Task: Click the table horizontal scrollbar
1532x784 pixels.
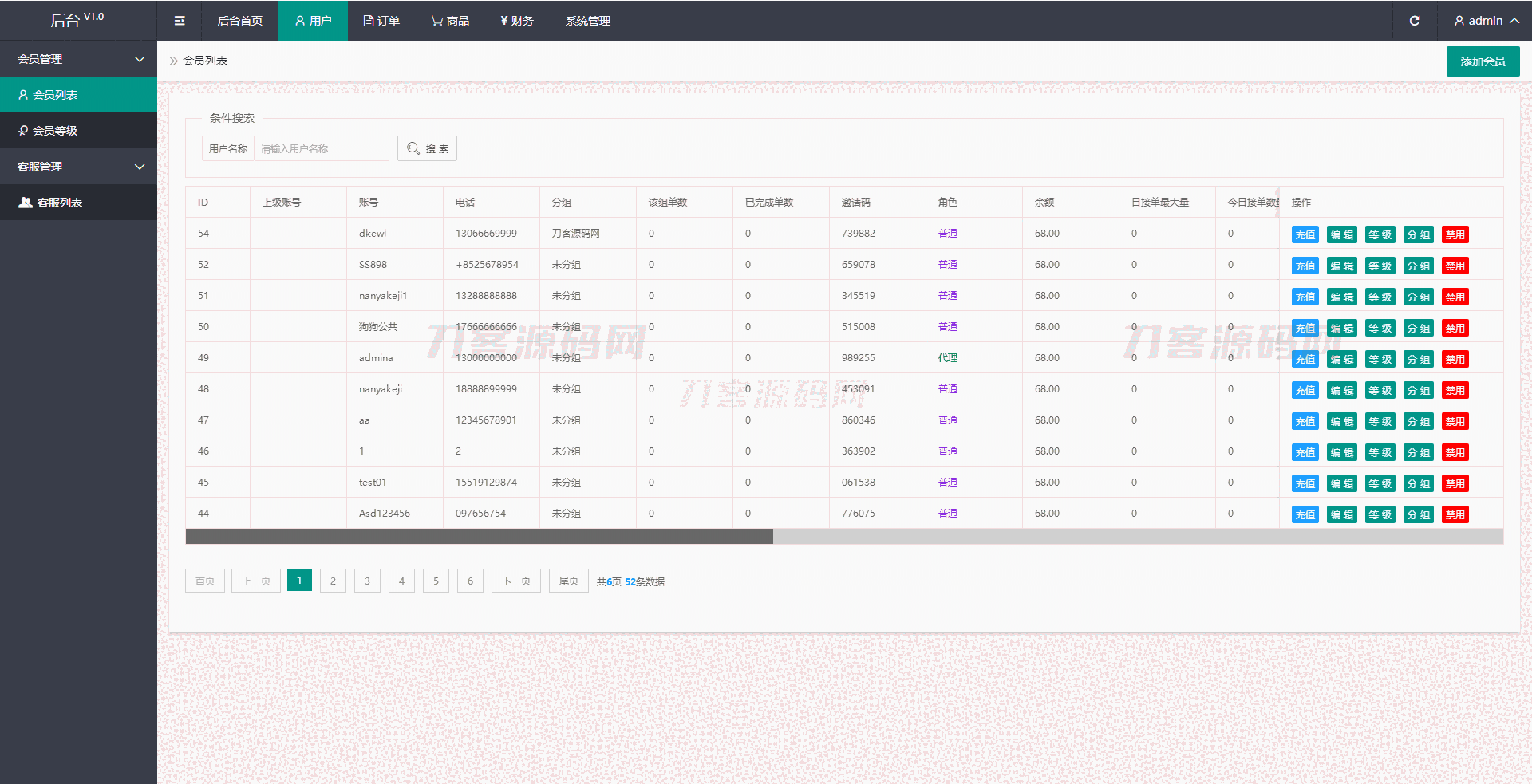Action: (x=479, y=537)
